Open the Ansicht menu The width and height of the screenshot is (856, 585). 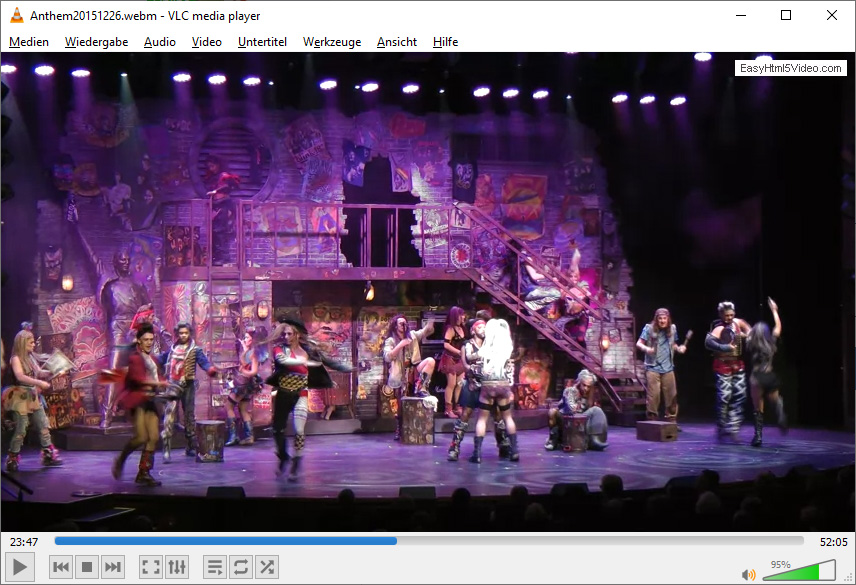pyautogui.click(x=397, y=42)
